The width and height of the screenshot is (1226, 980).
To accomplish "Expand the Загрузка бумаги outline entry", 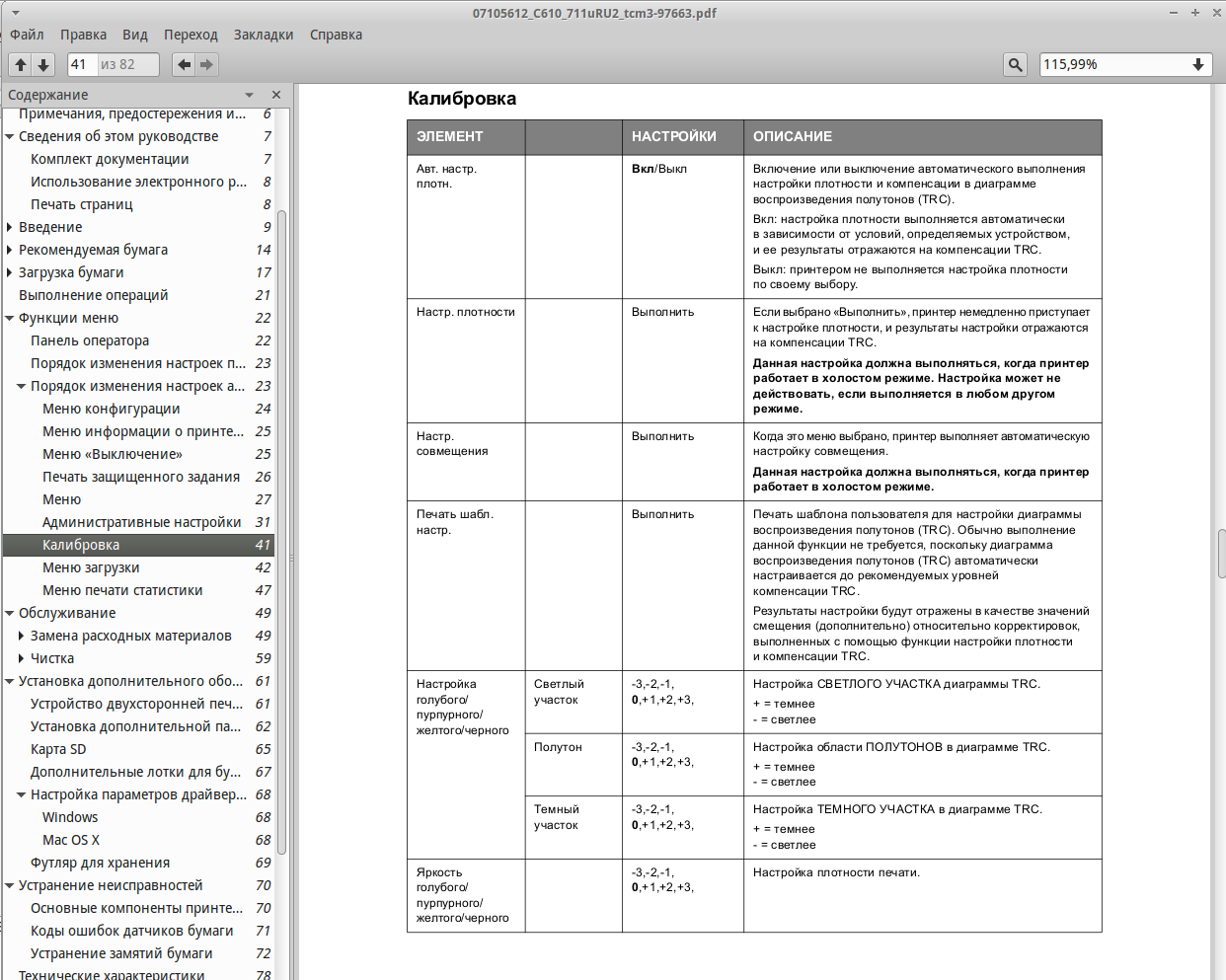I will pos(10,272).
